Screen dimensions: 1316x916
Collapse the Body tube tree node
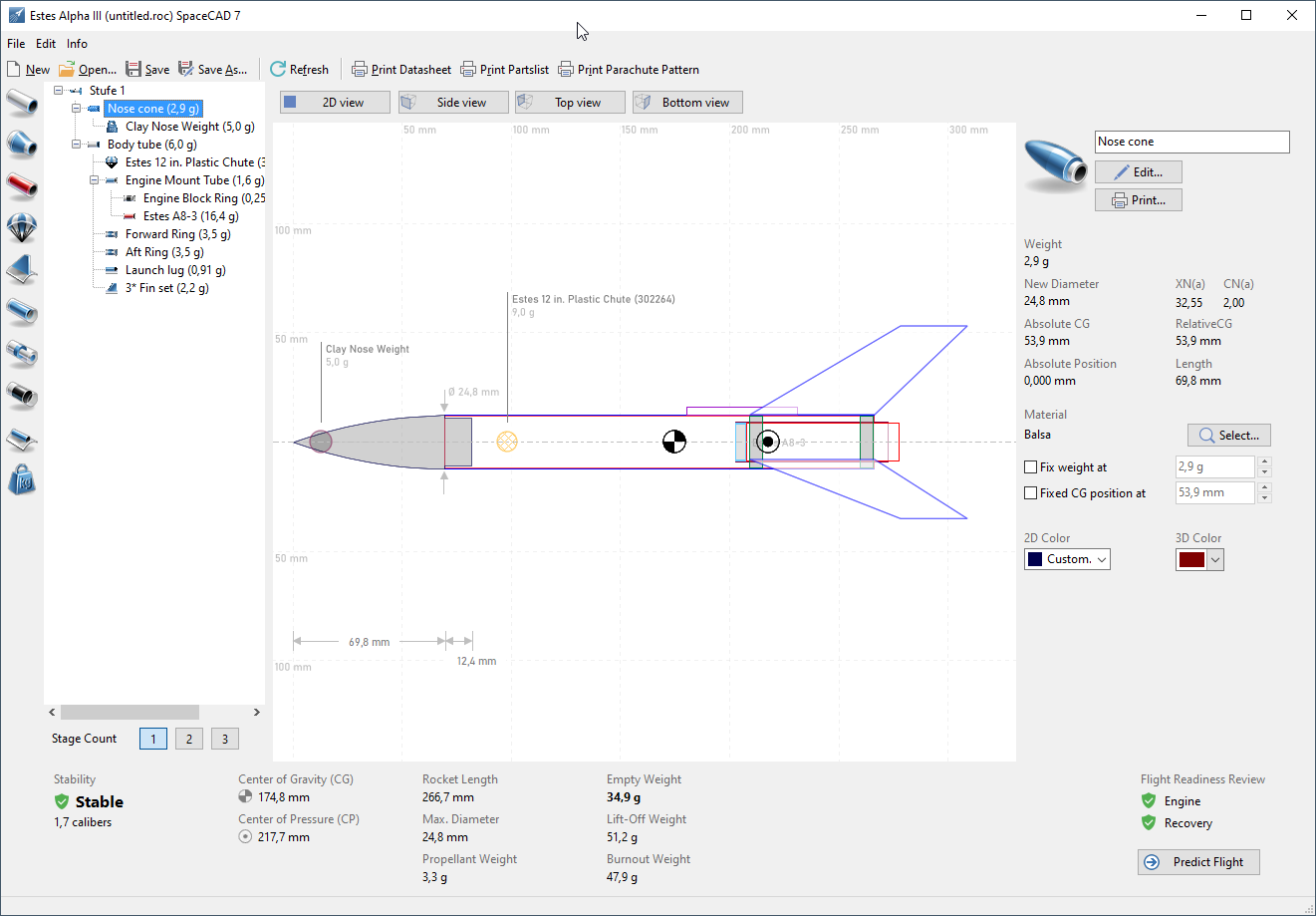77,145
